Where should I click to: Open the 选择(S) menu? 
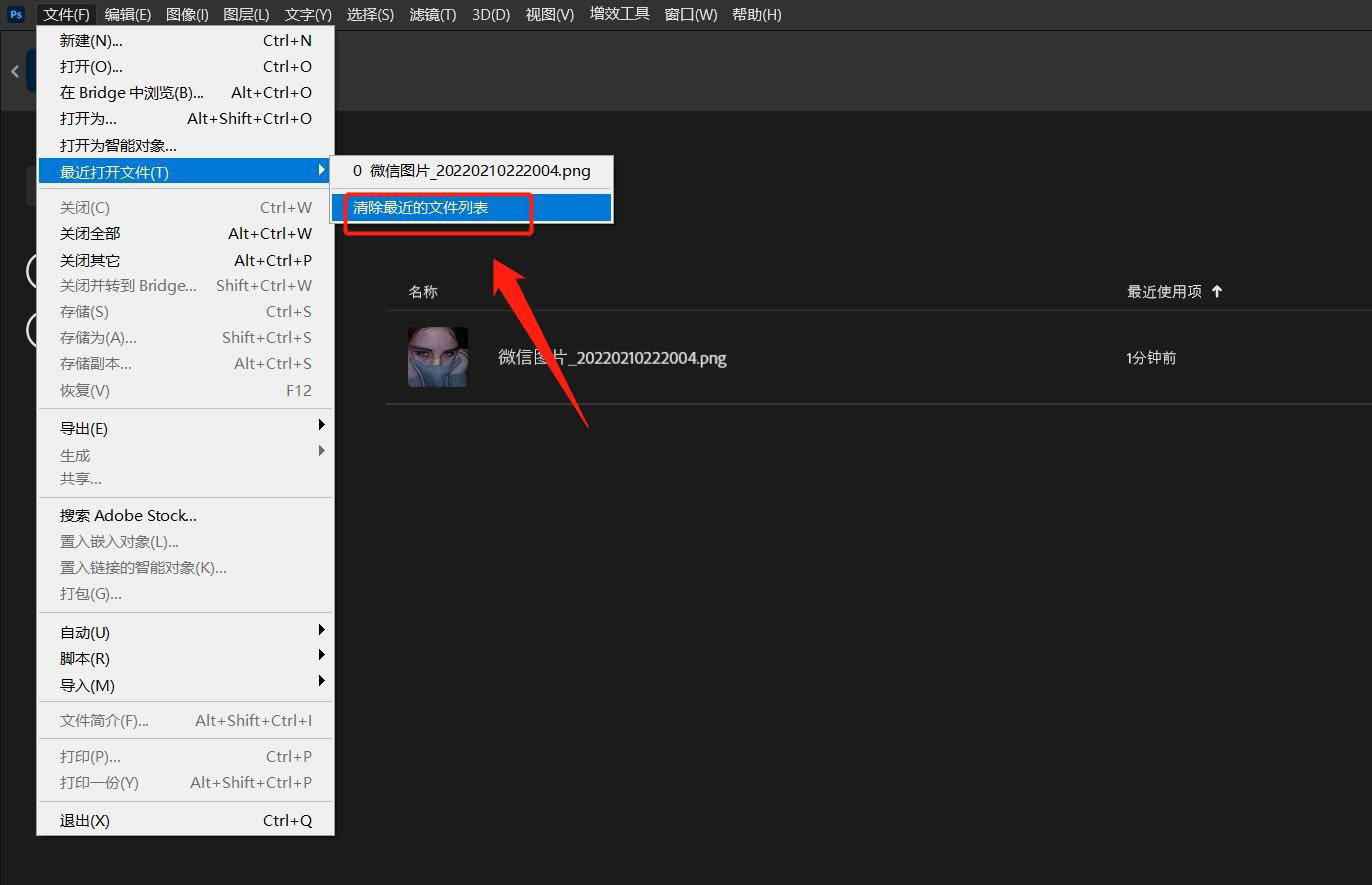coord(370,14)
